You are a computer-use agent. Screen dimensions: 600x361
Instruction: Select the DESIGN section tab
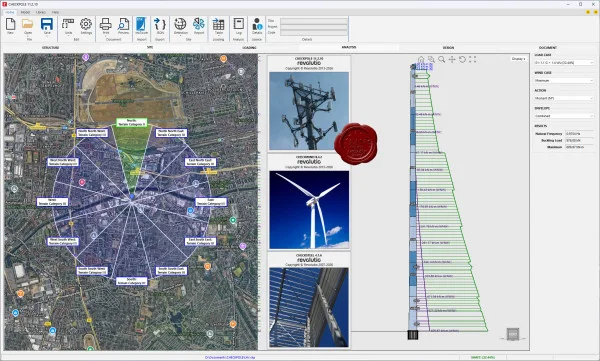448,47
